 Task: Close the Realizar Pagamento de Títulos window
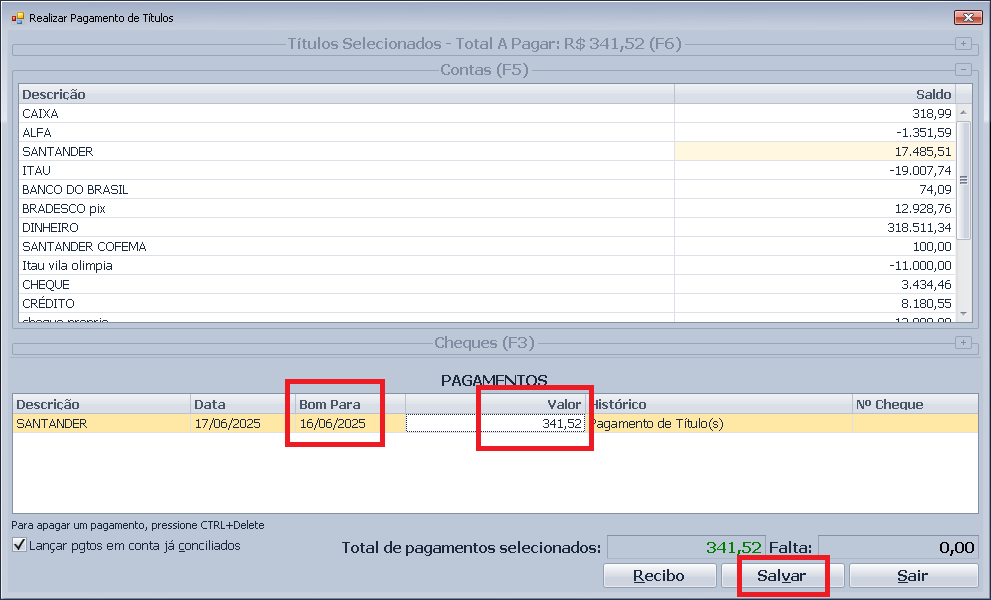coord(966,18)
